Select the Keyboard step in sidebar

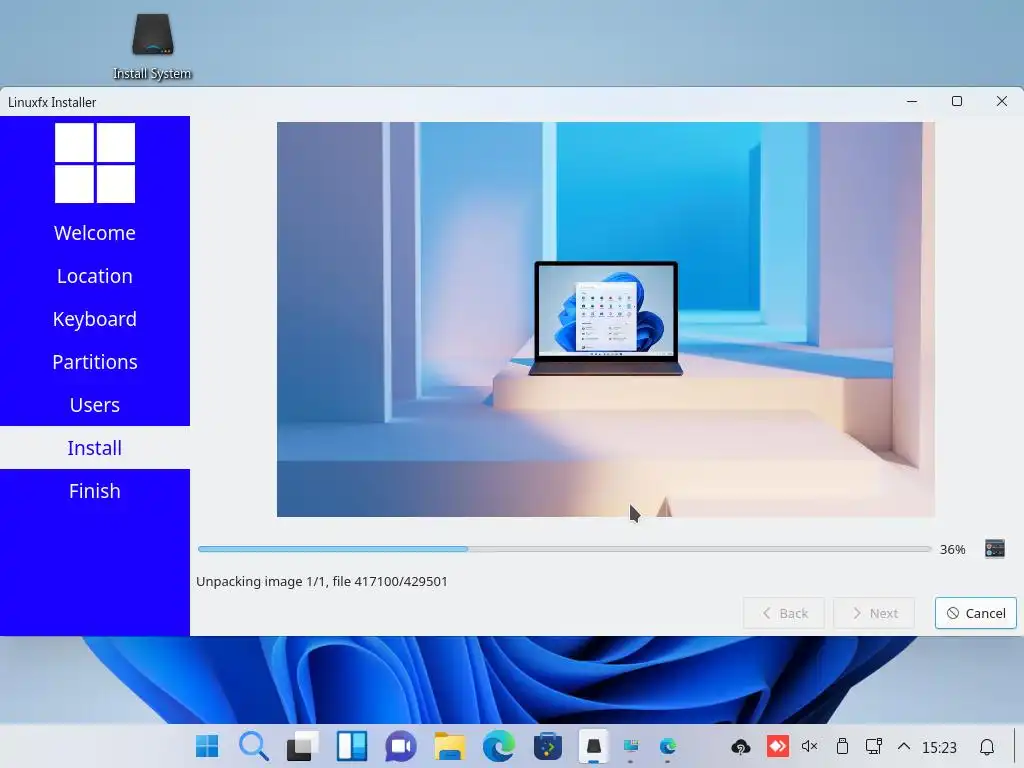[x=95, y=319]
